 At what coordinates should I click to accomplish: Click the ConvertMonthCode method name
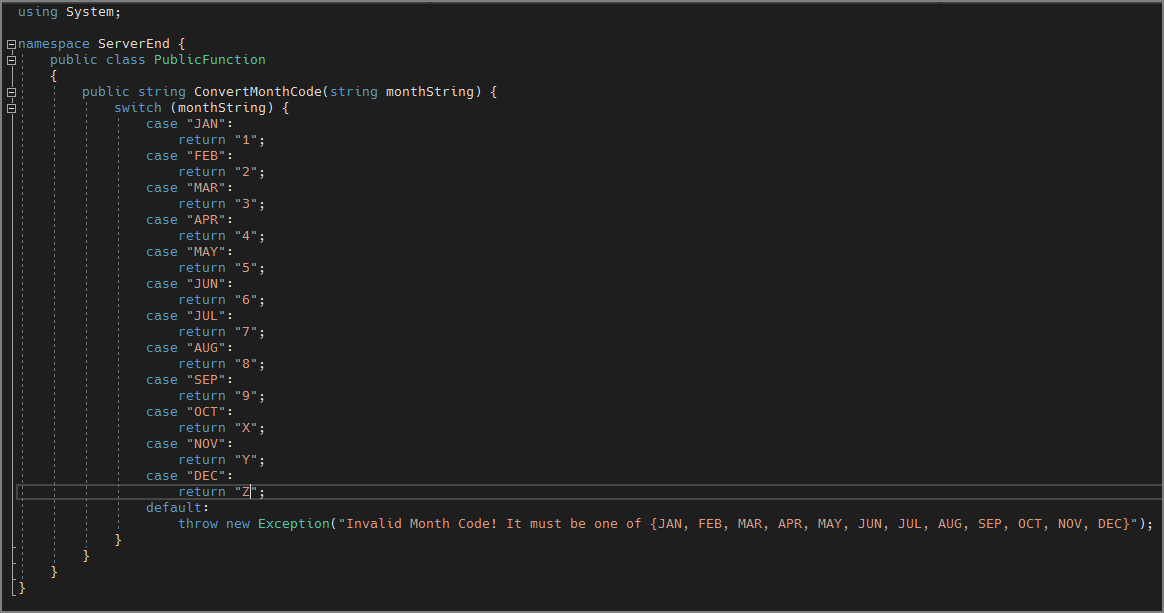(x=257, y=92)
